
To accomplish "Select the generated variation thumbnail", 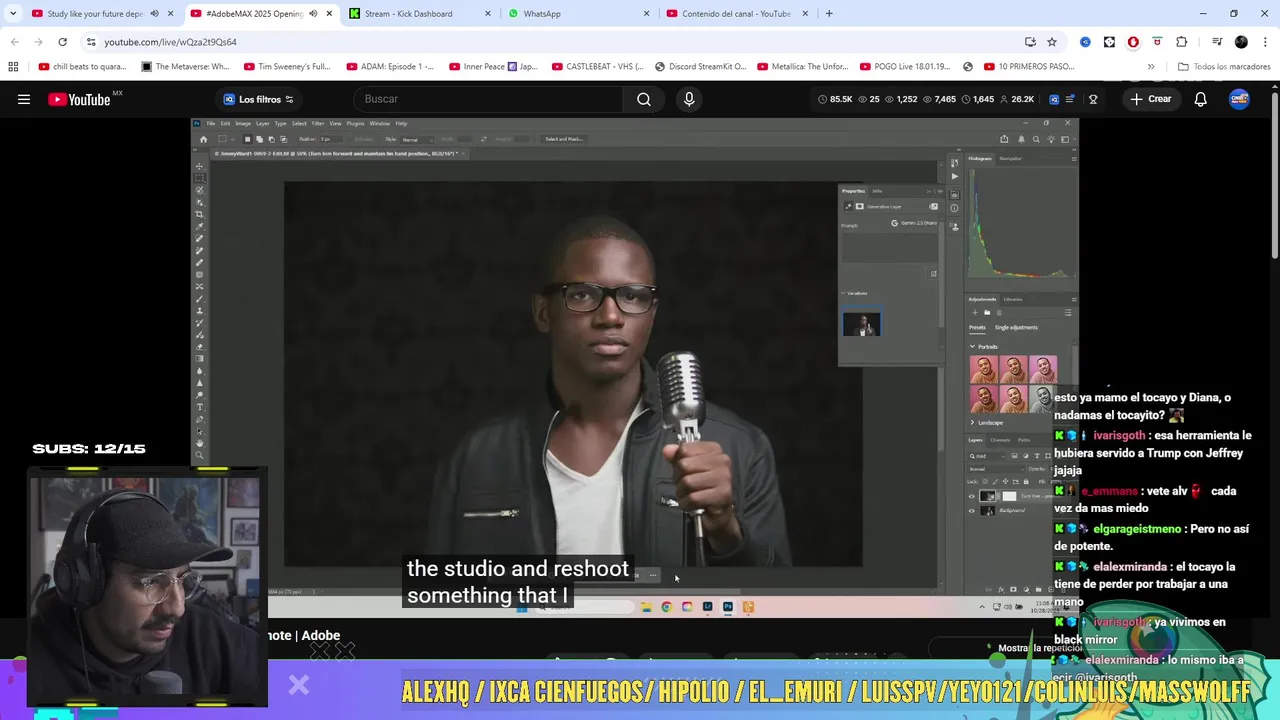I will pos(862,324).
